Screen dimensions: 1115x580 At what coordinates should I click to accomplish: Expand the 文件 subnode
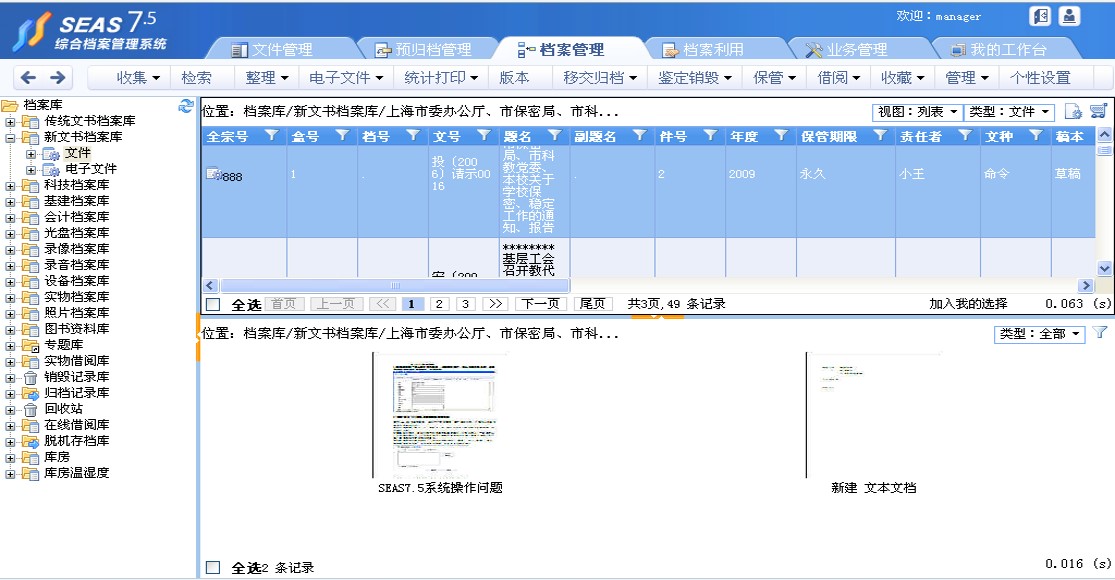click(x=31, y=154)
